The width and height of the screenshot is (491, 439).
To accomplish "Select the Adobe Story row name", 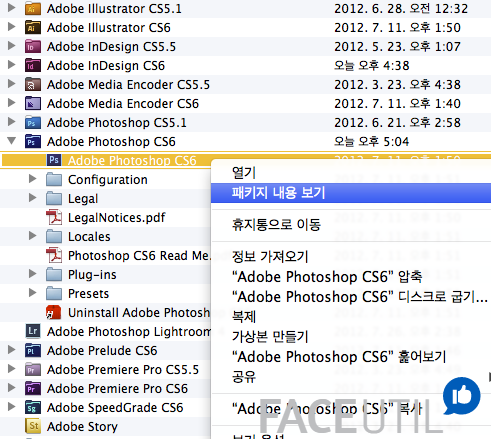I will 82,427.
